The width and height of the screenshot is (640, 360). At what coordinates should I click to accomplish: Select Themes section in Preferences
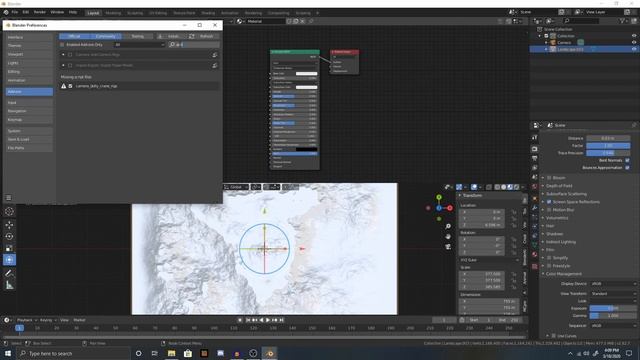coord(29,46)
